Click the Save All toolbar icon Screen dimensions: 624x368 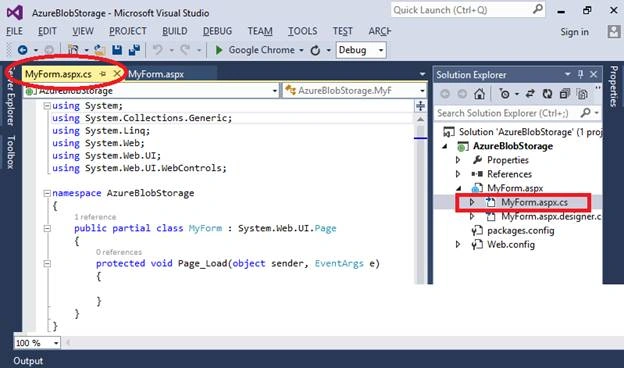click(x=135, y=50)
